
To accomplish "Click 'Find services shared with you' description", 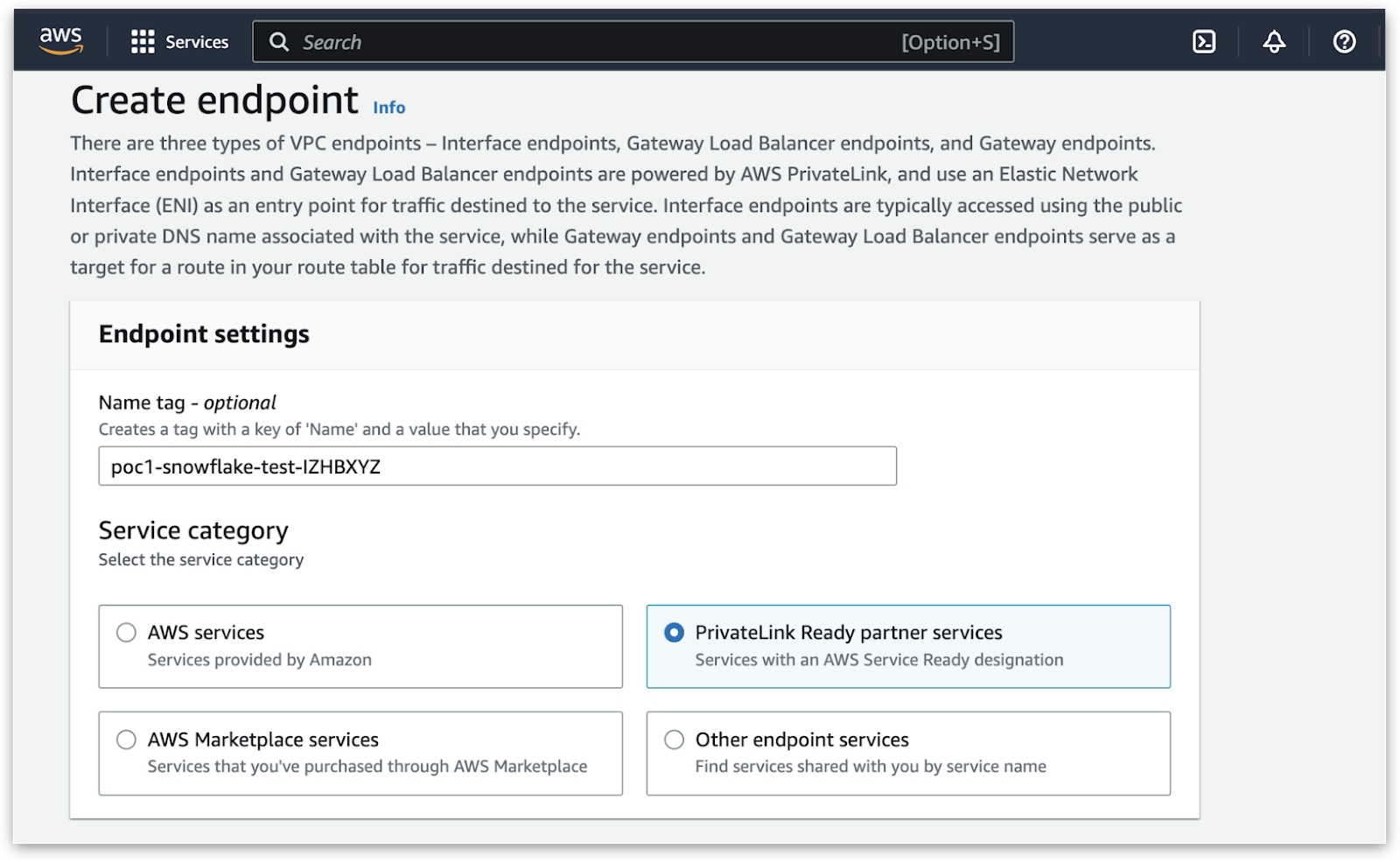I will (870, 767).
